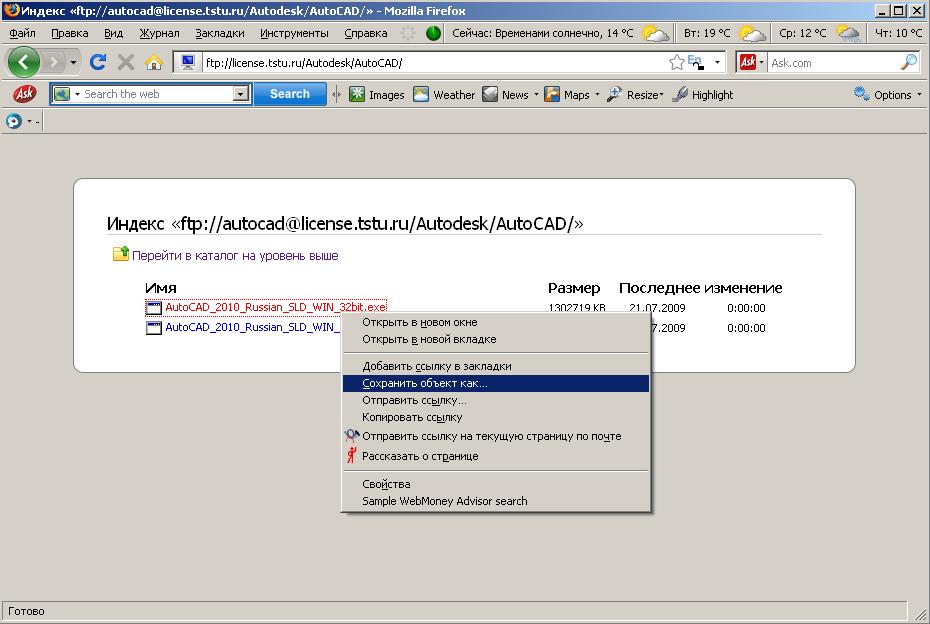930x624 pixels.
Task: Open the Ask toolbar Options menu
Action: coord(888,94)
